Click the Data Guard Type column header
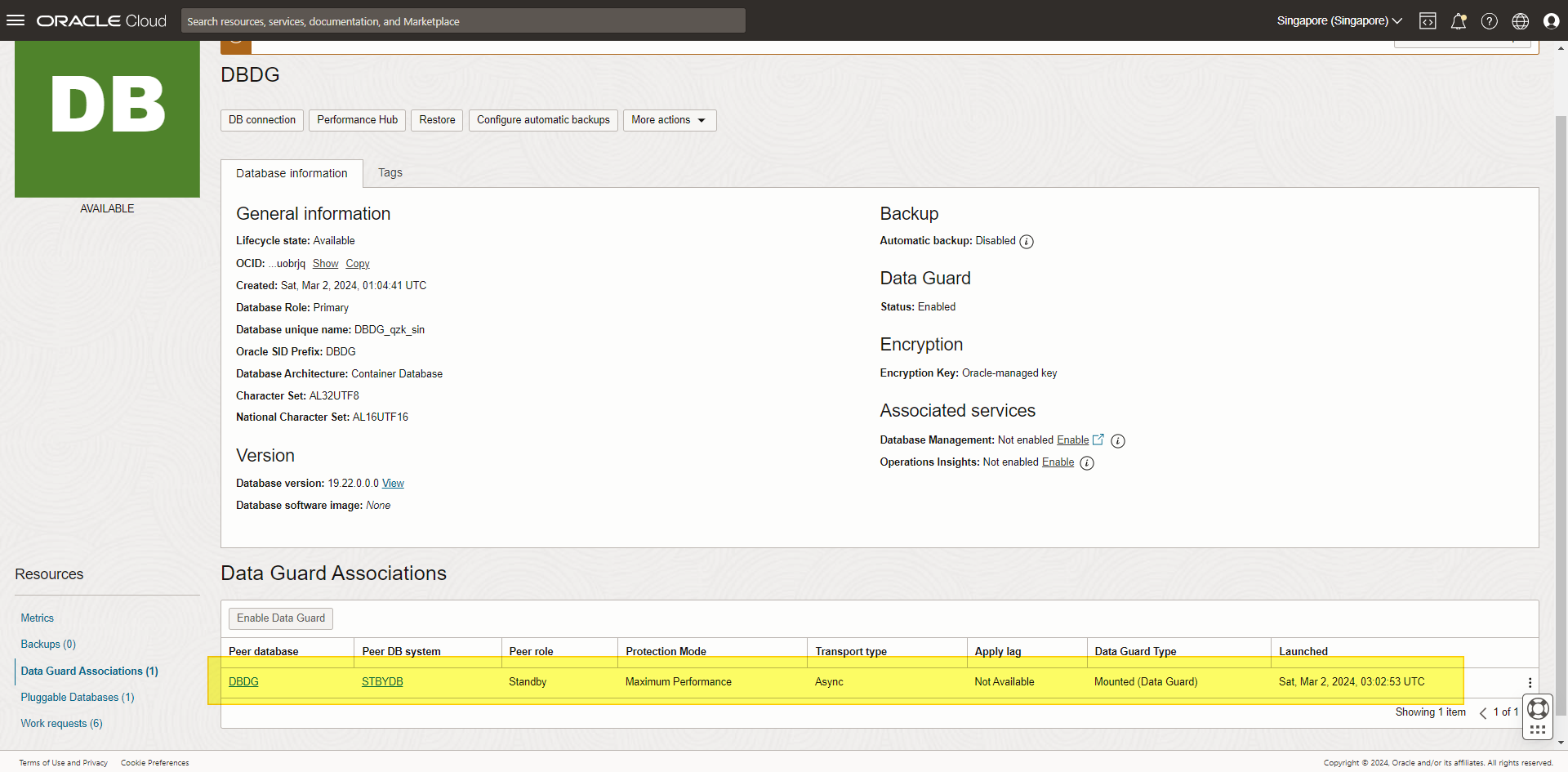1568x772 pixels. tap(1135, 652)
